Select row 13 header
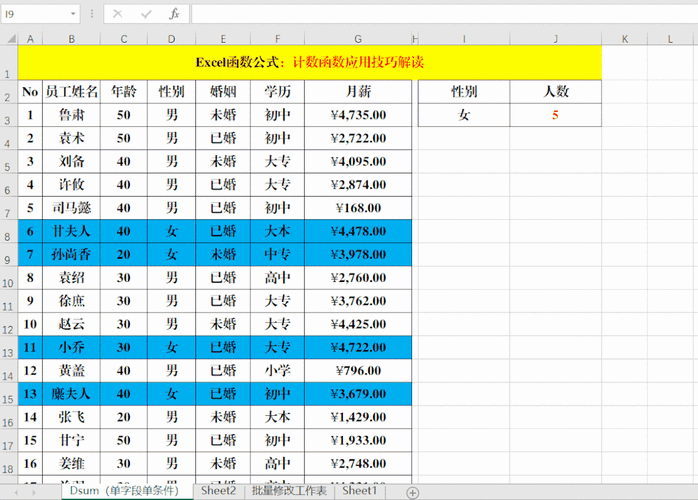The width and height of the screenshot is (698, 500). pyautogui.click(x=8, y=347)
